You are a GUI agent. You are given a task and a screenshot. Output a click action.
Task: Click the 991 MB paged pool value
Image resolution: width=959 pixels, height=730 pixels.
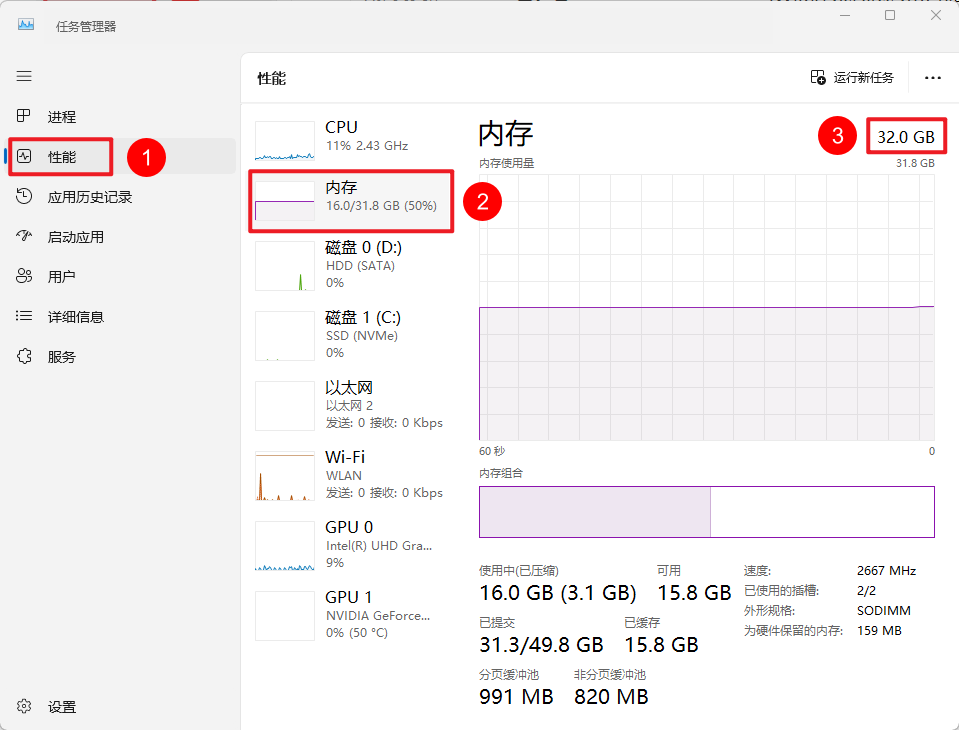[516, 696]
